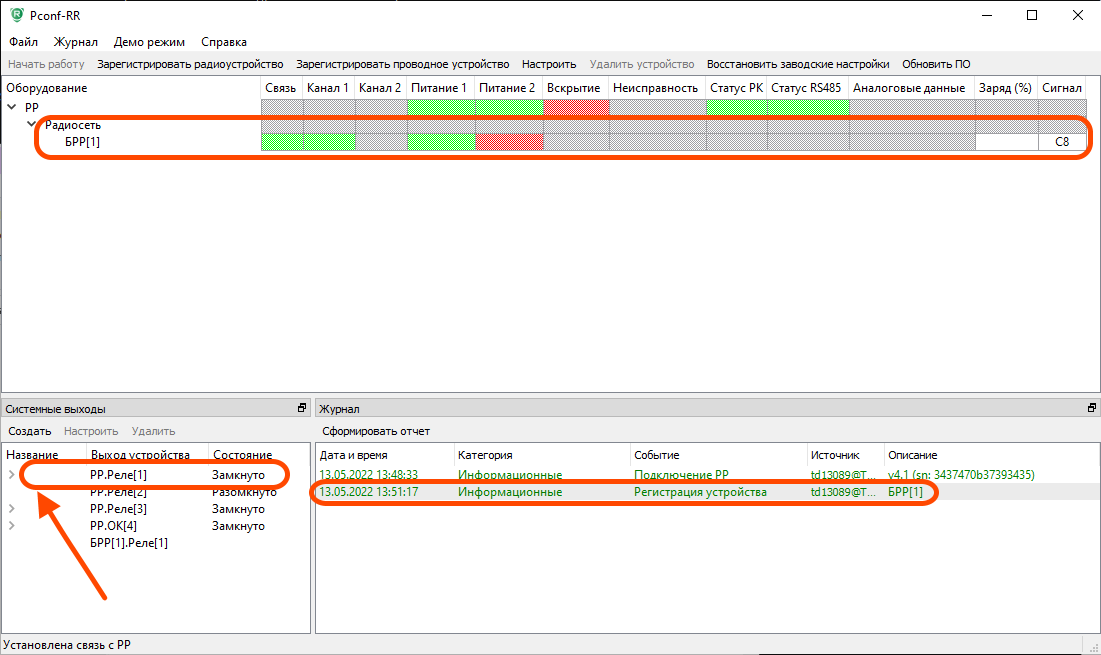The image size is (1101, 655).
Task: Click Сформировать отчет in journal panel
Action: pos(376,431)
